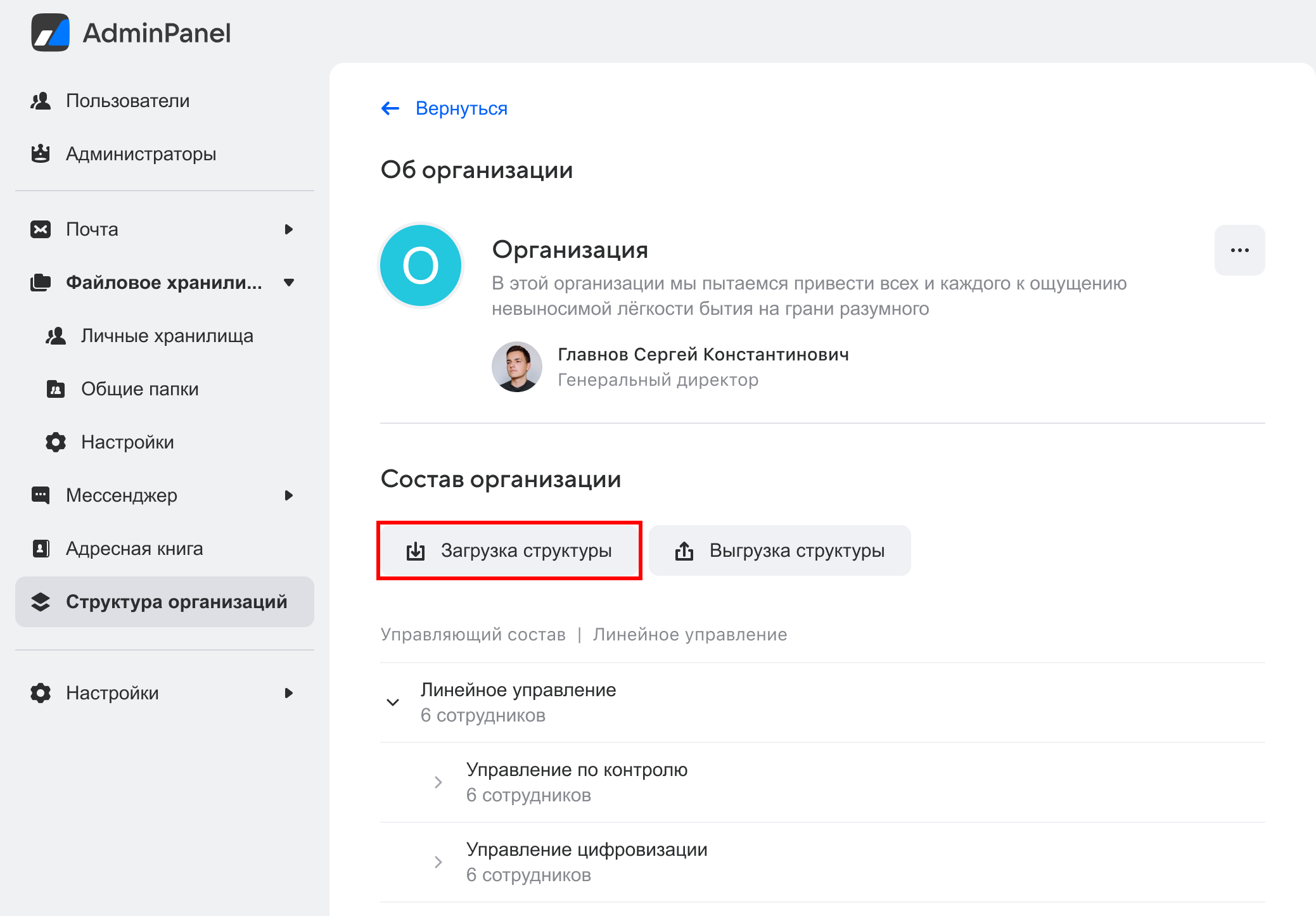Click Главнов Сергей's profile photo

coord(517,367)
